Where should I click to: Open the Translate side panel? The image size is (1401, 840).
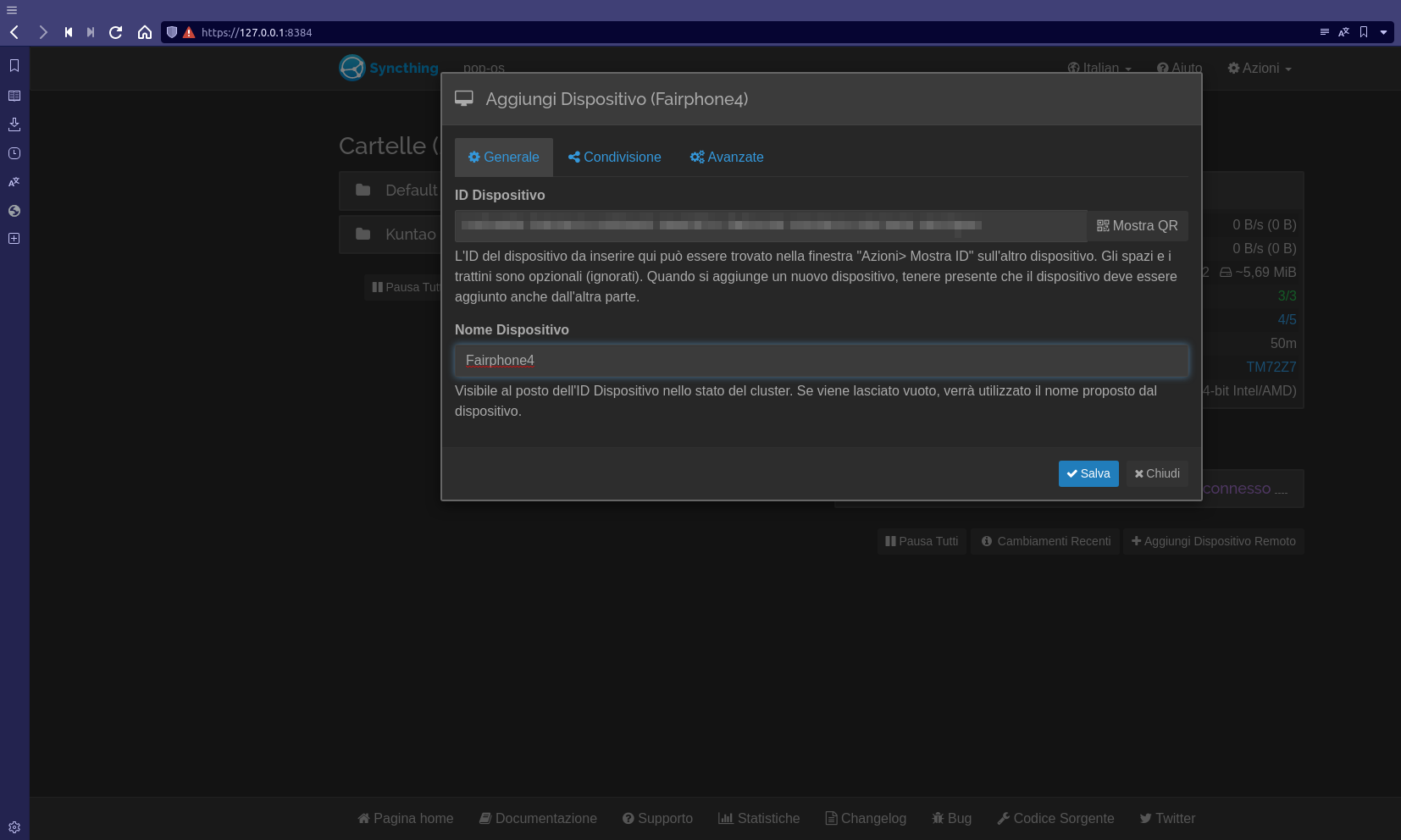[14, 182]
